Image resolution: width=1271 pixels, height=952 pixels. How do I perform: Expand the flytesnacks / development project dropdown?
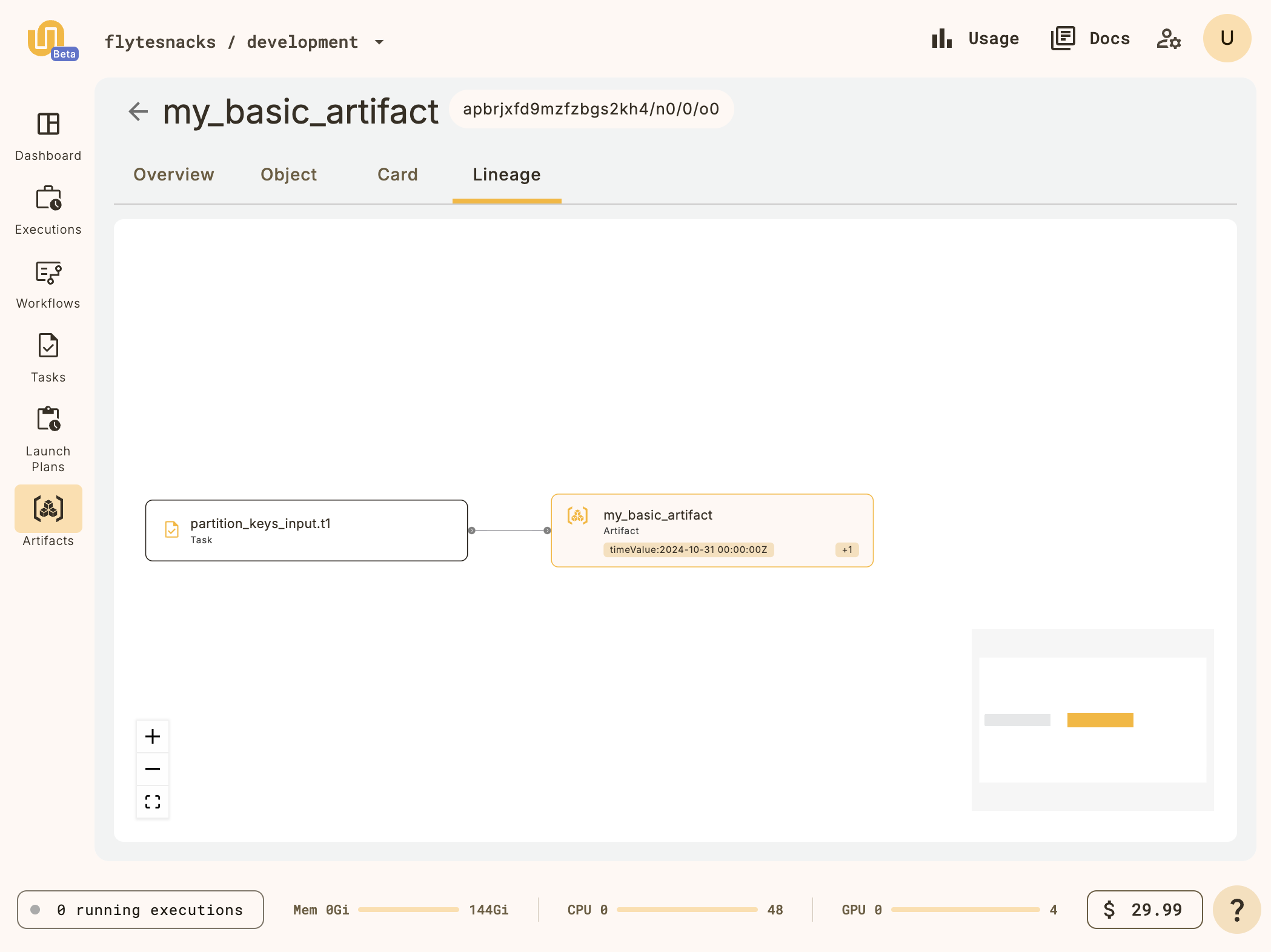379,42
